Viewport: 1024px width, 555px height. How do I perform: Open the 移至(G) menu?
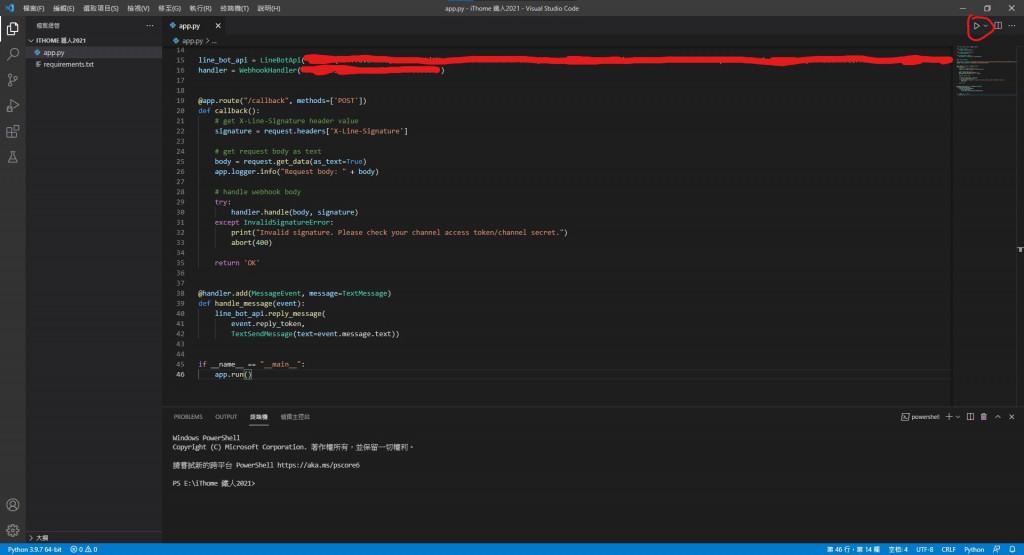(169, 8)
